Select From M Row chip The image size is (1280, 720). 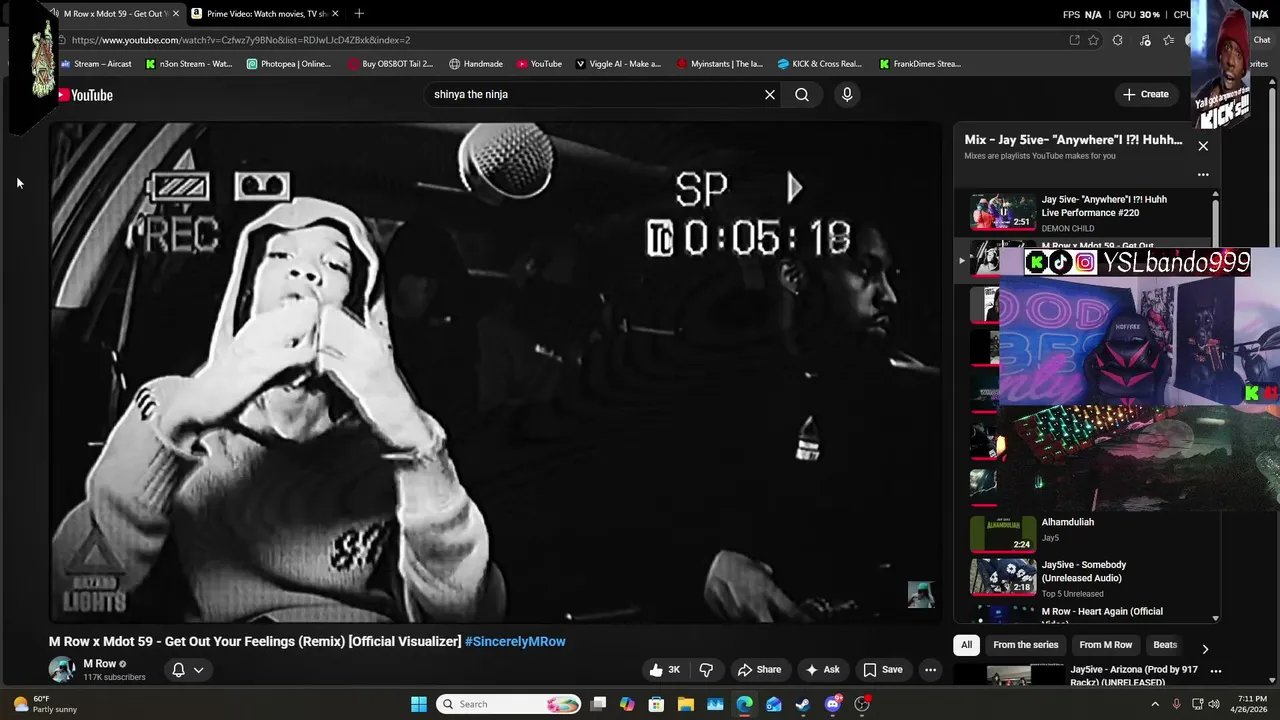tap(1105, 645)
